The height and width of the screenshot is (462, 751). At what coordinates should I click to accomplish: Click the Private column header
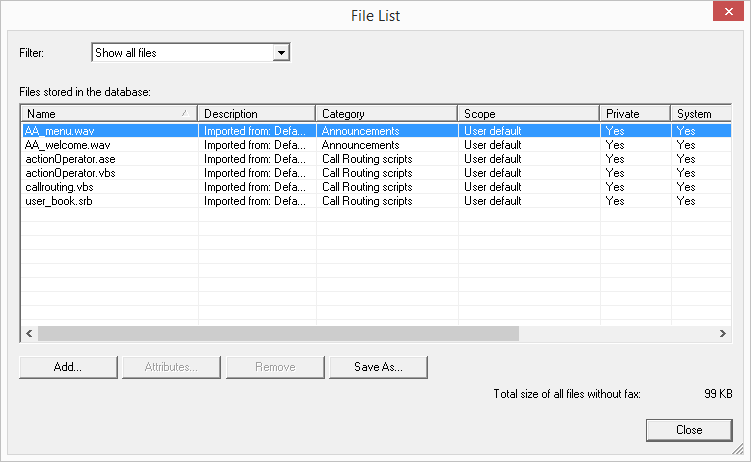click(x=635, y=114)
